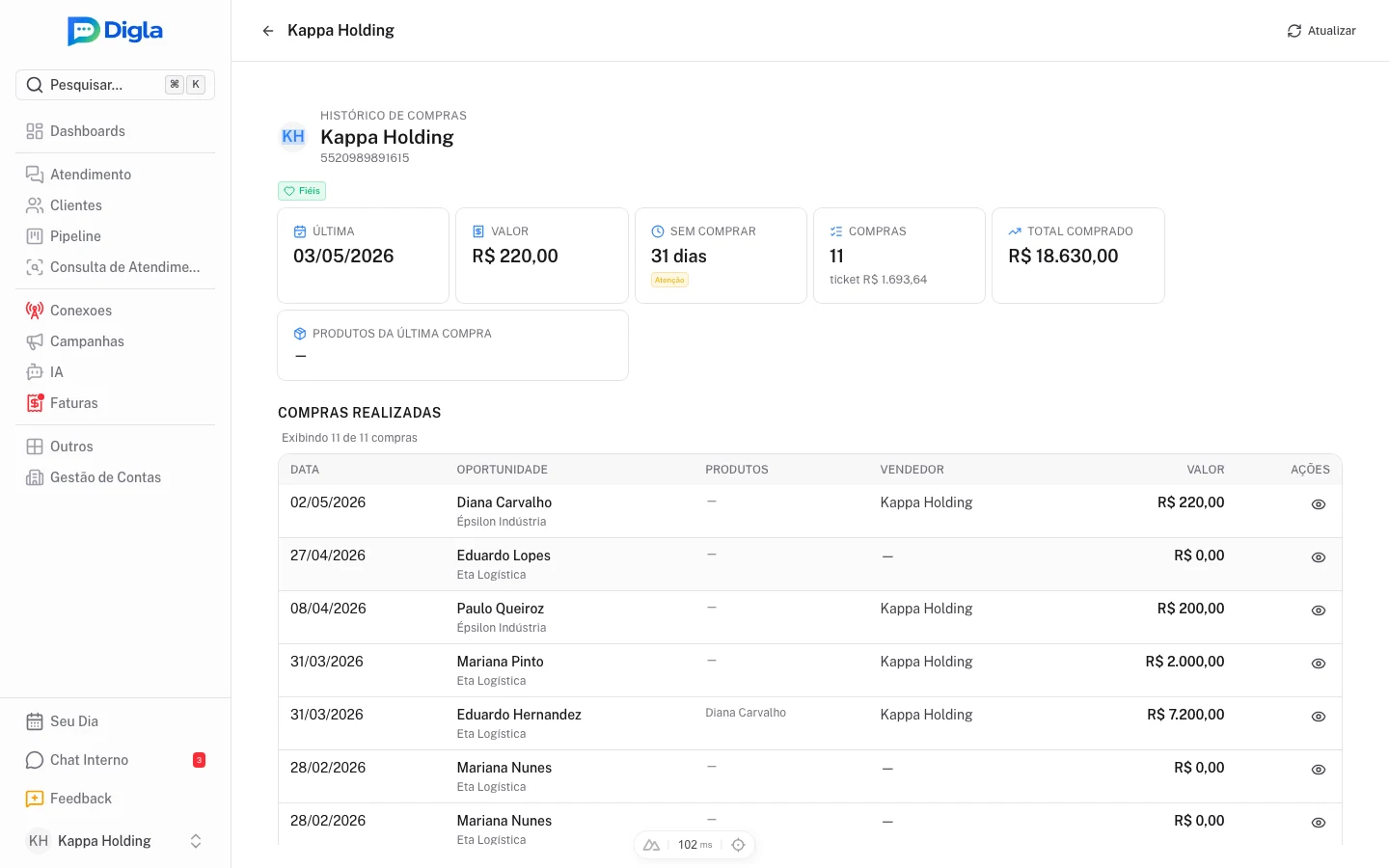The image size is (1389, 868).
Task: Open Dashboards in the sidebar
Action: (115, 131)
